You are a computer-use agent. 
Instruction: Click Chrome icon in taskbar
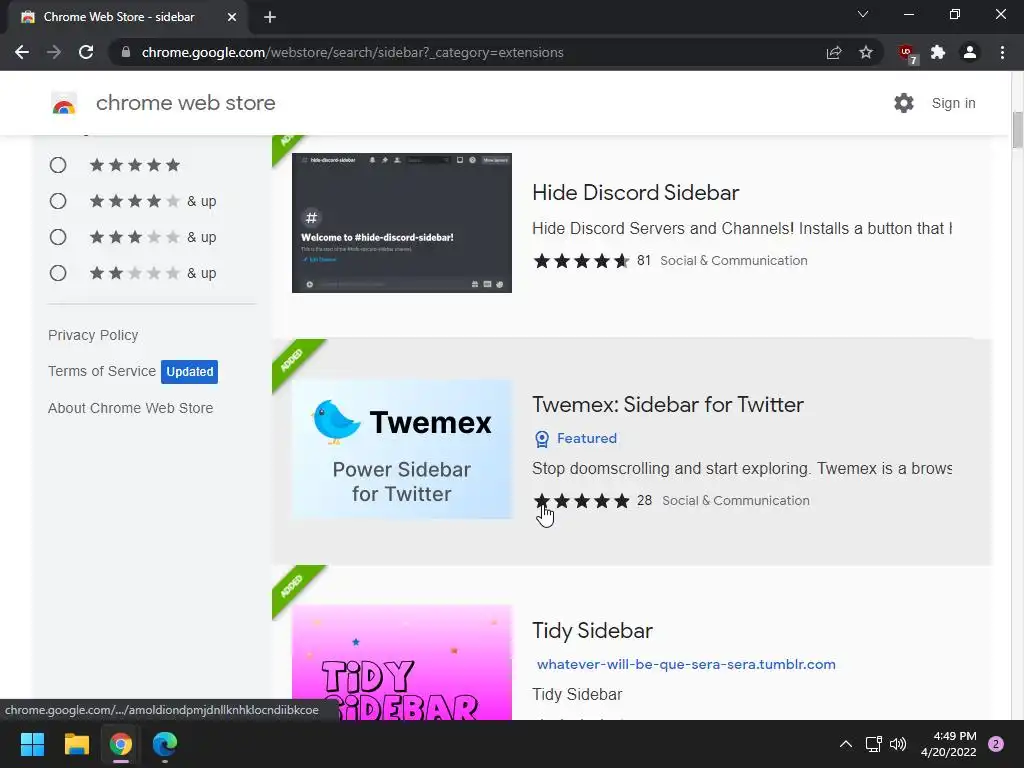(x=121, y=744)
